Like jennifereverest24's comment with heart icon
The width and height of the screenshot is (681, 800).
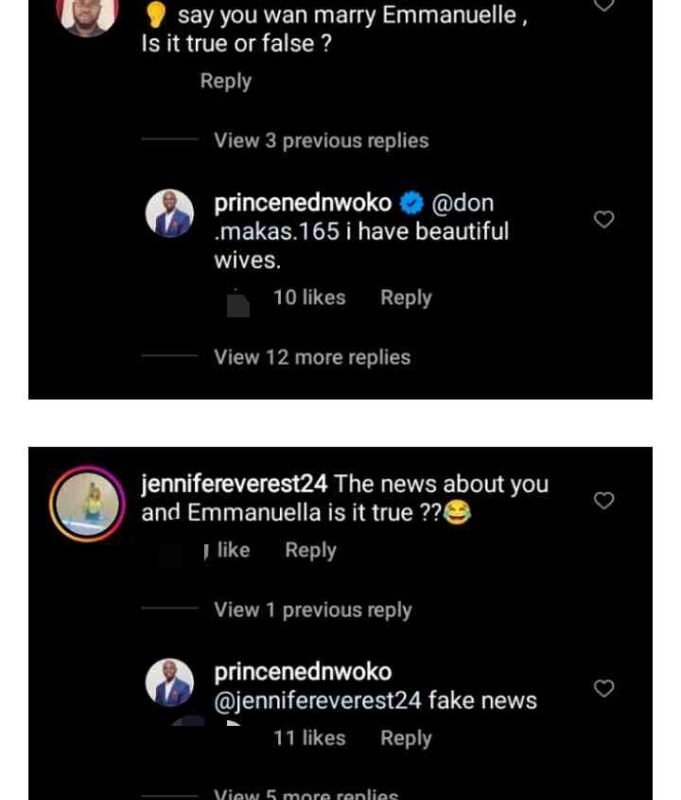(603, 500)
